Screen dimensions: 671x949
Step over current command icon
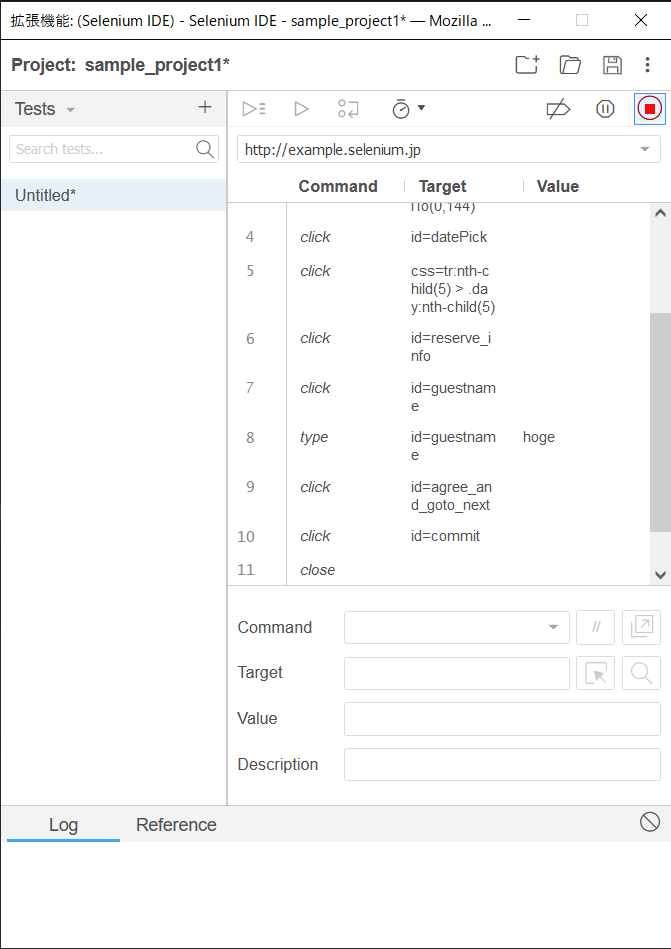coord(349,109)
